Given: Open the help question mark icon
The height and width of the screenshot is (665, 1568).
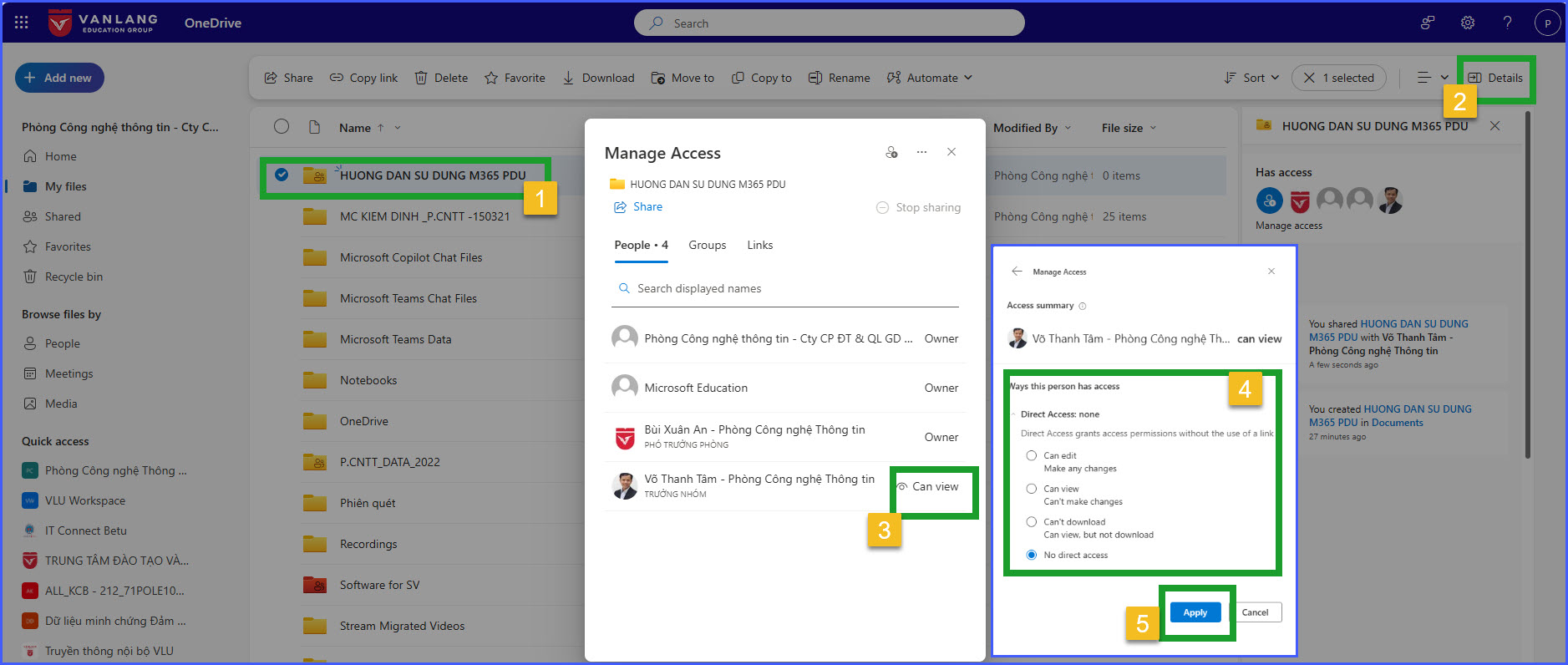Looking at the screenshot, I should pos(1507,23).
